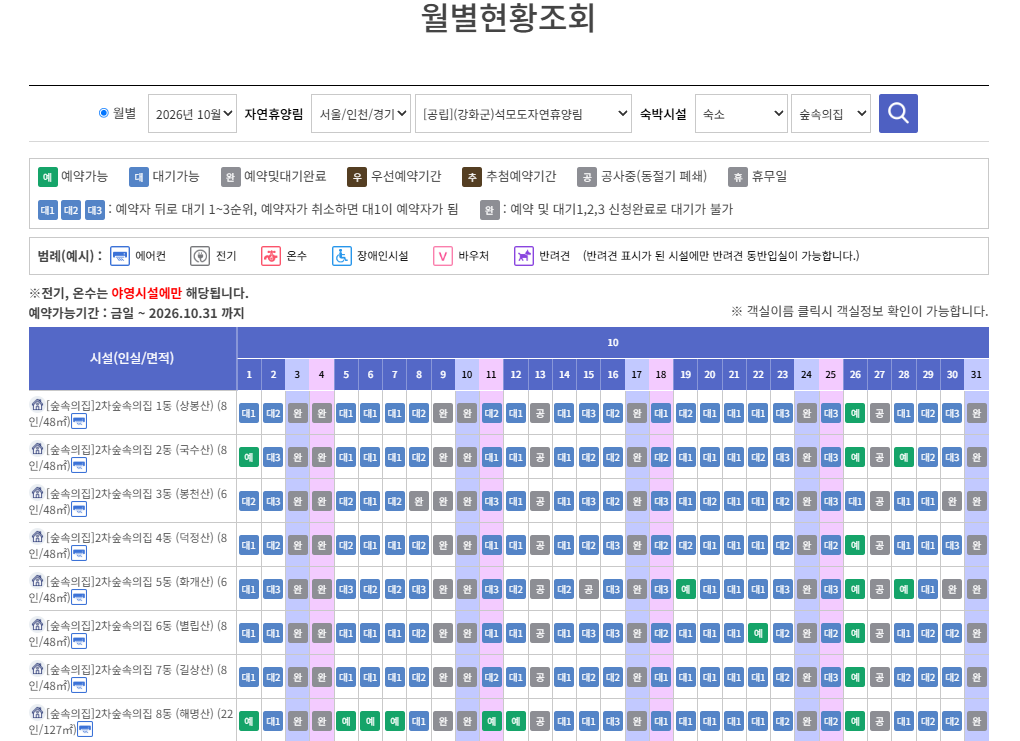Click the 공 icon for 3동 봉천산 on the 13th

[540, 502]
